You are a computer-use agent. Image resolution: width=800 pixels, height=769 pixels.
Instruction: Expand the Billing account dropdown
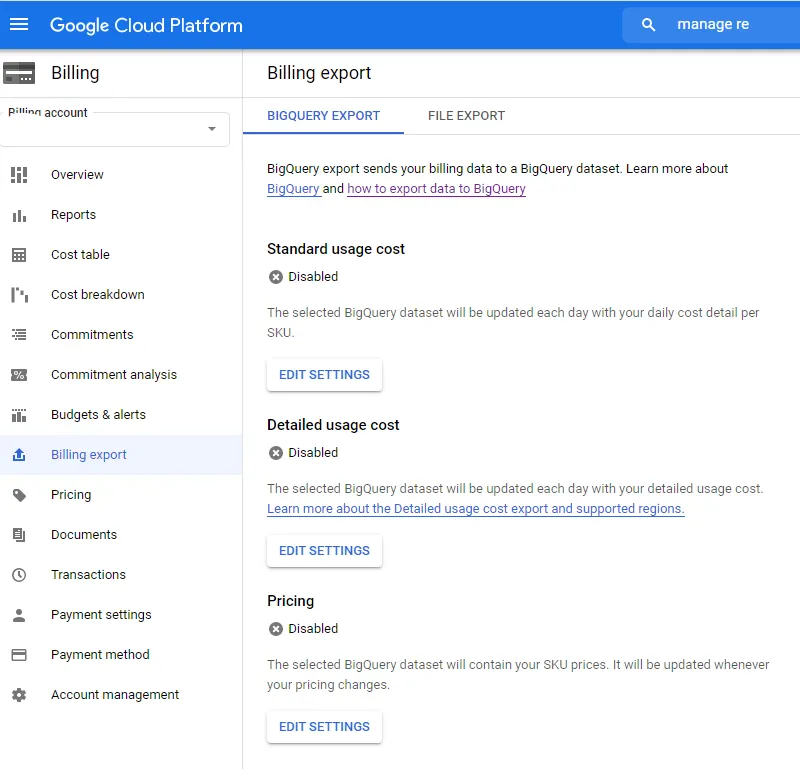[x=211, y=129]
